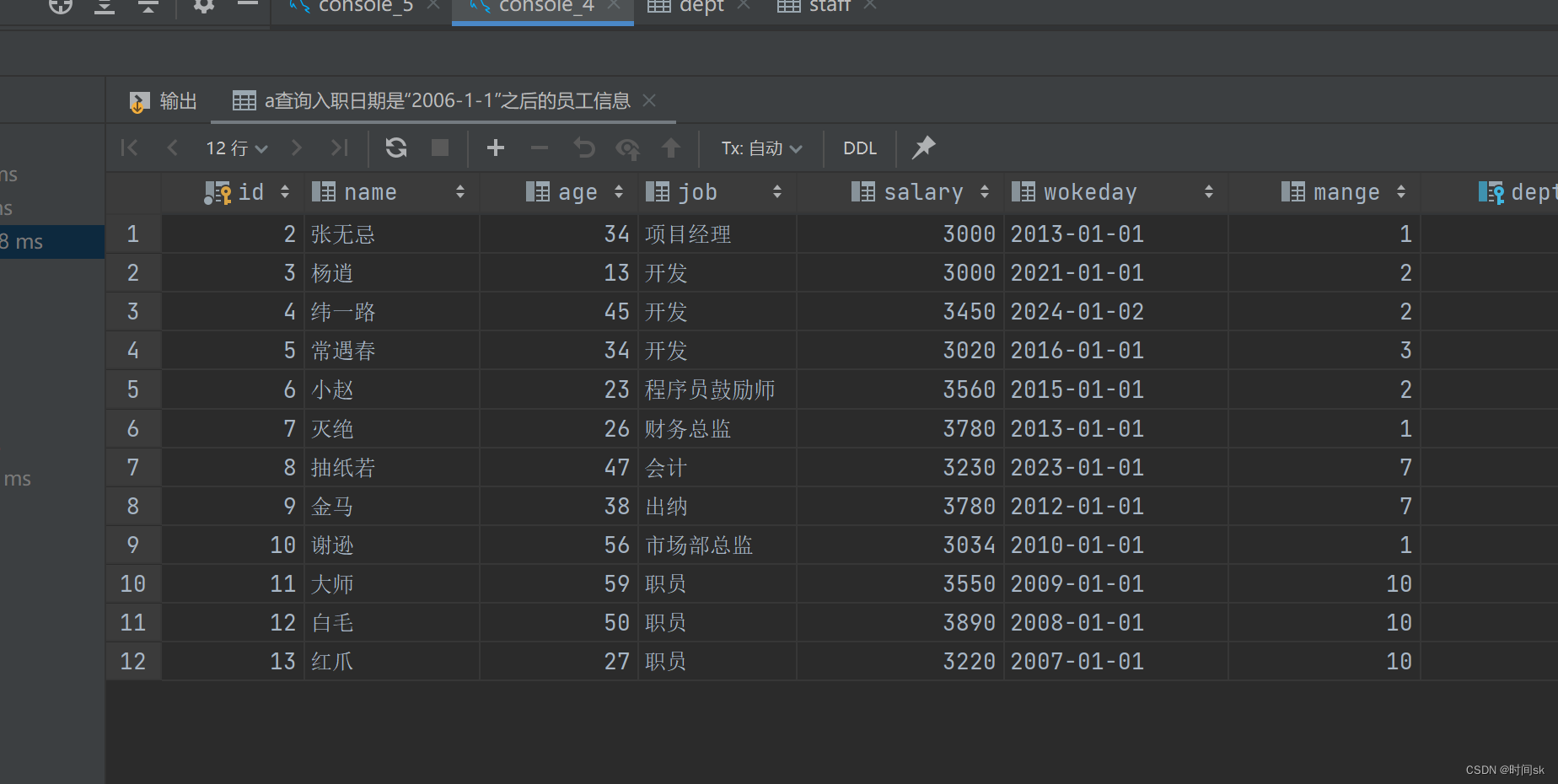
Task: Select the job cell 出纳
Action: pos(717,507)
